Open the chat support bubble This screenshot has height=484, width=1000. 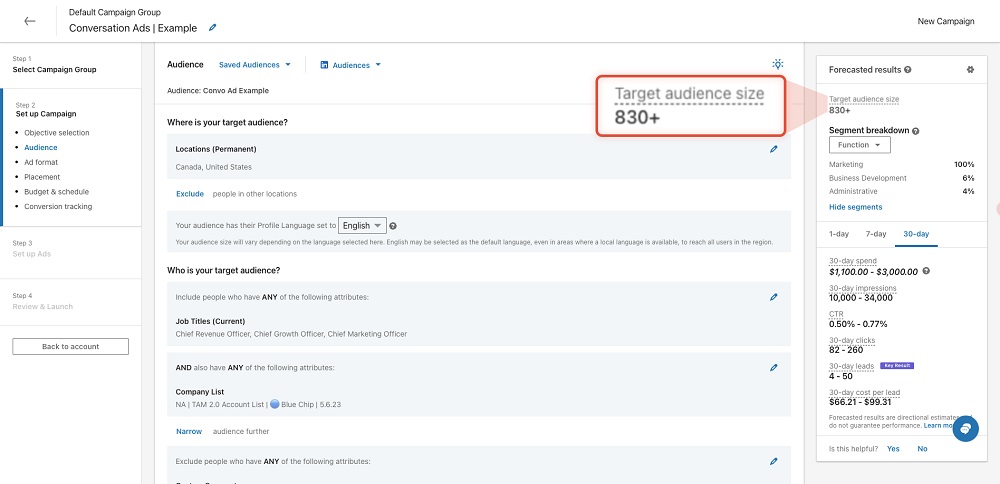(x=965, y=428)
